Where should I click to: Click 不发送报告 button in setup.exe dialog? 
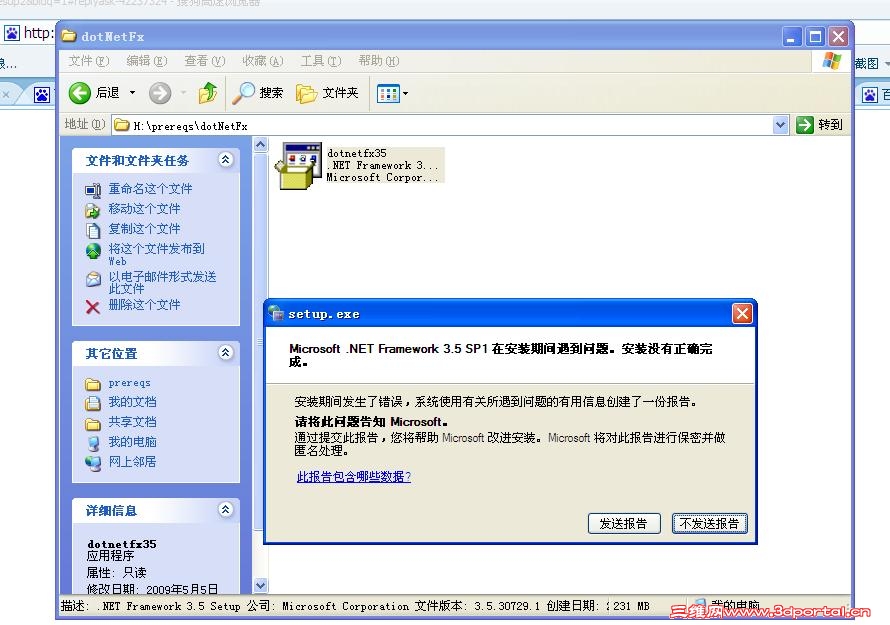710,523
